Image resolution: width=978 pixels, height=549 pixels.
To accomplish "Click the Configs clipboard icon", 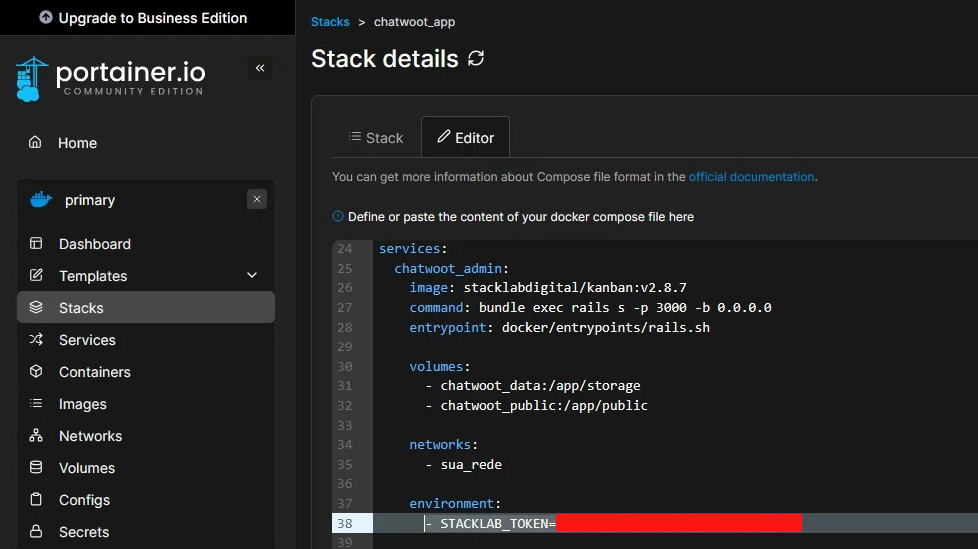I will [x=36, y=500].
